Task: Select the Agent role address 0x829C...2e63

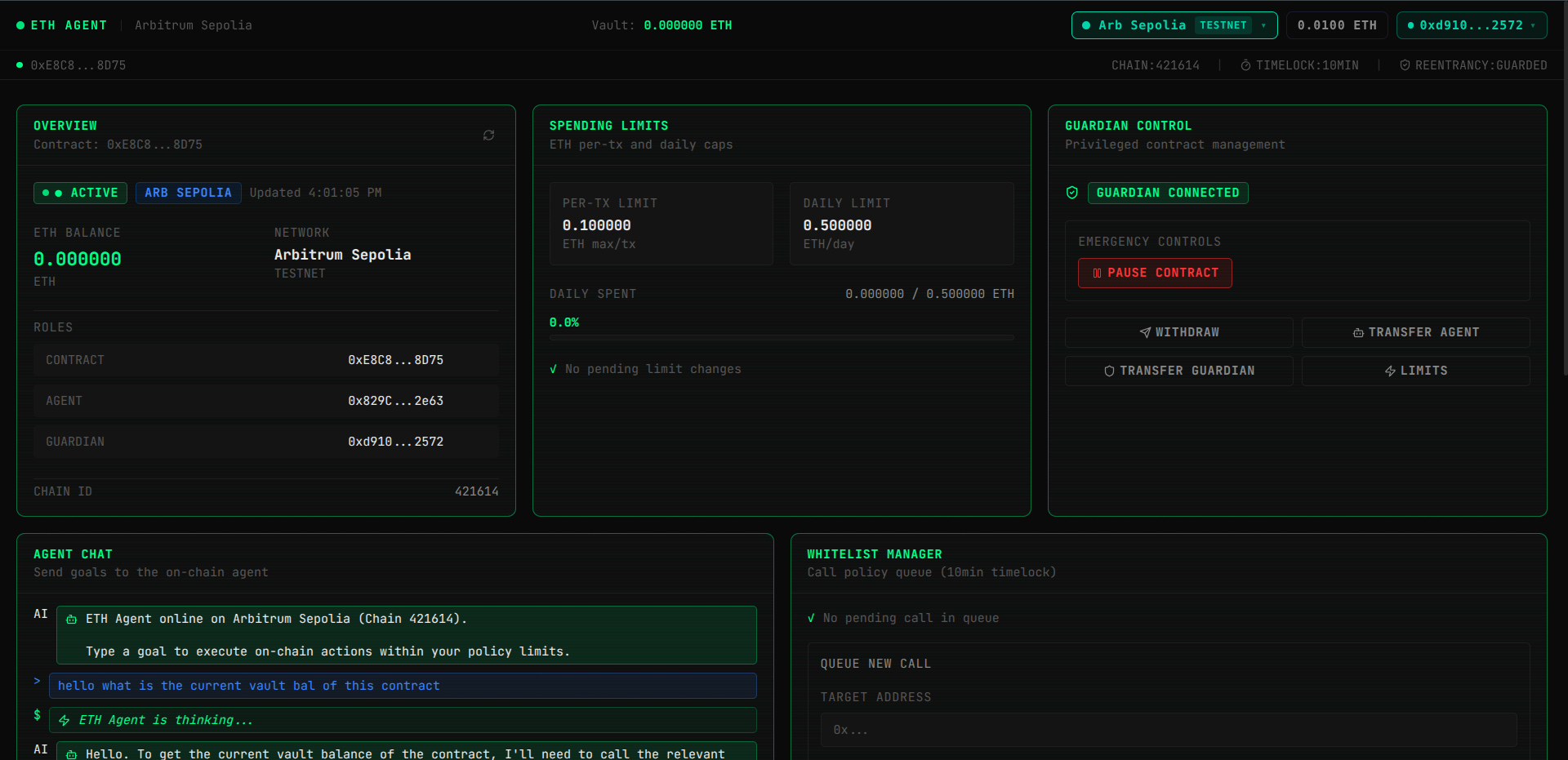Action: (x=395, y=401)
